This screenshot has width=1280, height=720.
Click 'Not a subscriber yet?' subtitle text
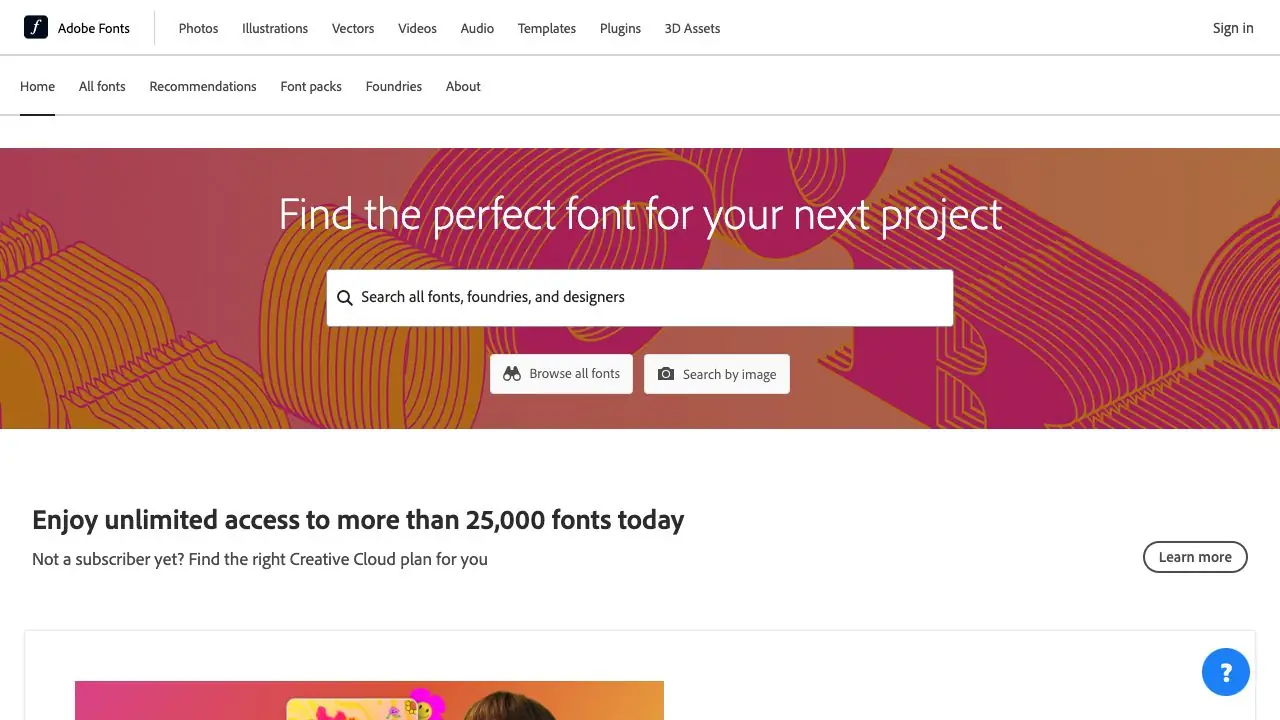pos(260,559)
